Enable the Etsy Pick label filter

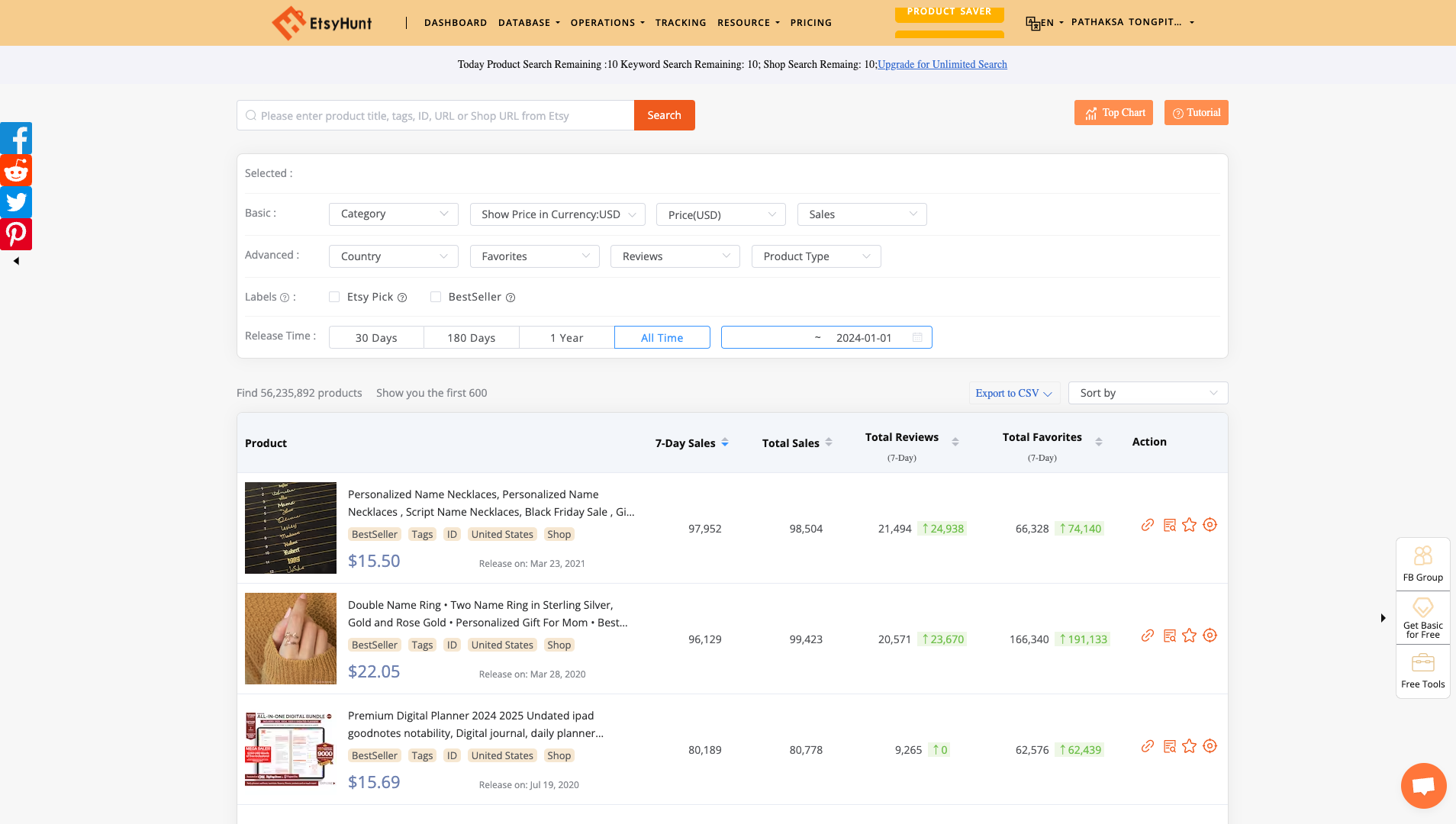334,297
